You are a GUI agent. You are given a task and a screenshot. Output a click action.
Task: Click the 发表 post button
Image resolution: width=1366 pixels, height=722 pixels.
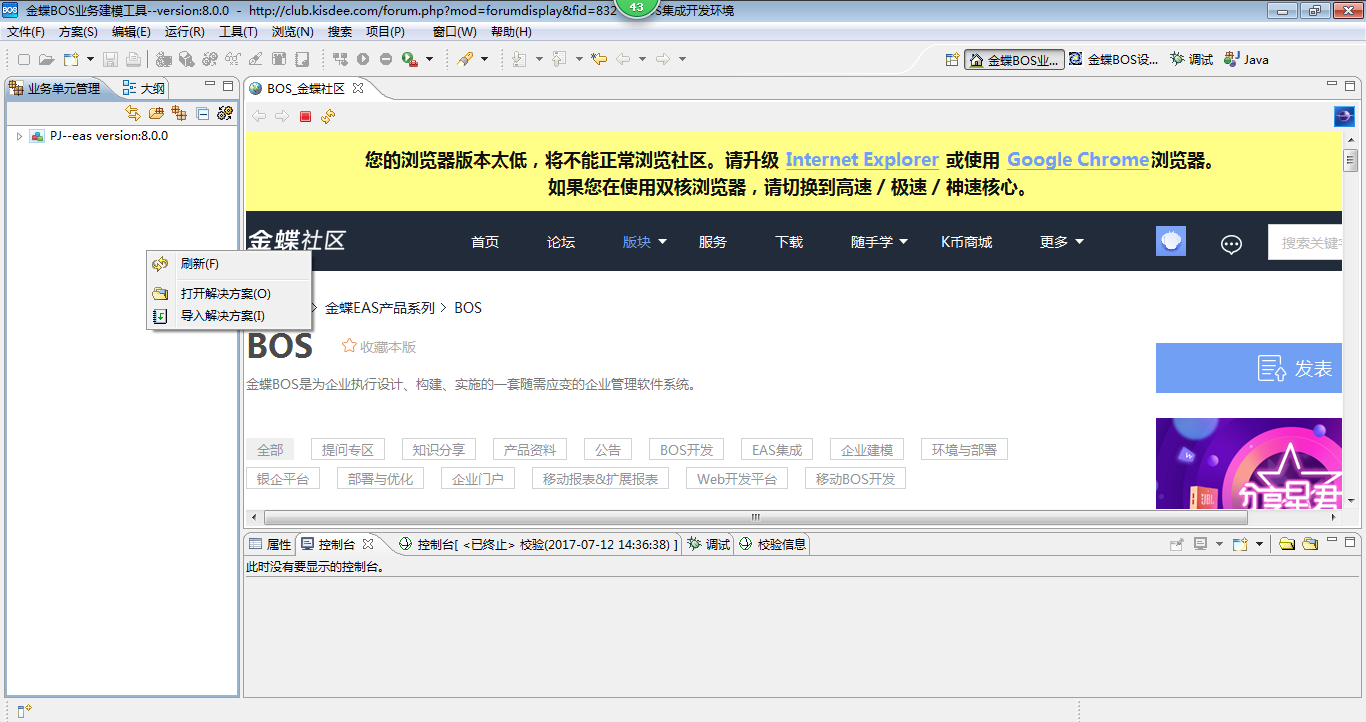tap(1249, 368)
